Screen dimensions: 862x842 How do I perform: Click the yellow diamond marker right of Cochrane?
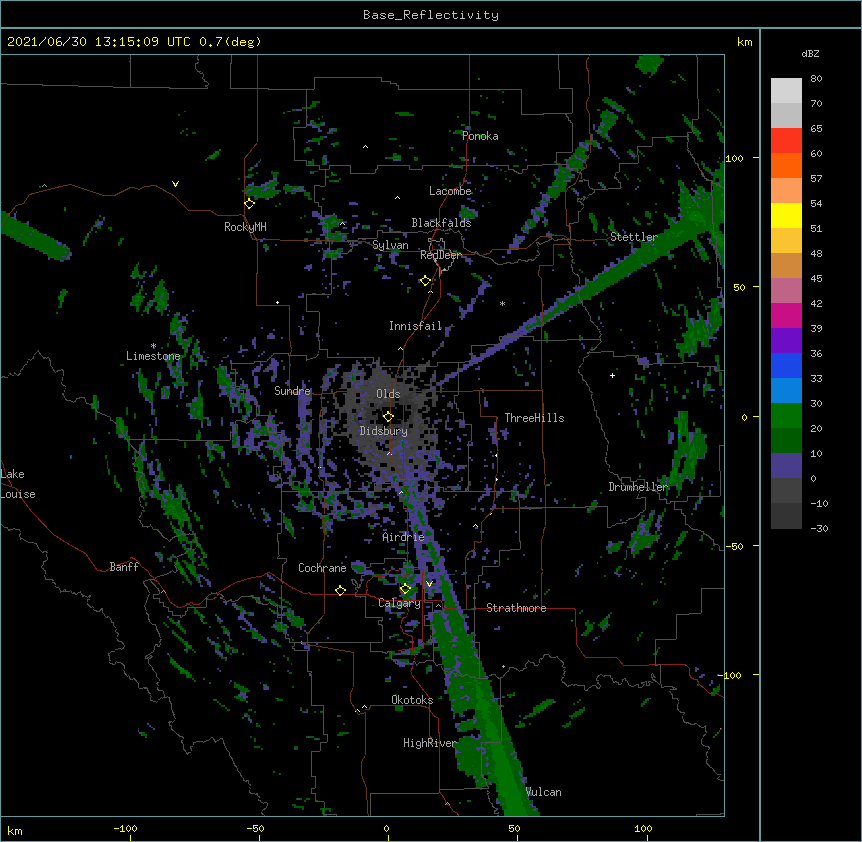point(340,590)
